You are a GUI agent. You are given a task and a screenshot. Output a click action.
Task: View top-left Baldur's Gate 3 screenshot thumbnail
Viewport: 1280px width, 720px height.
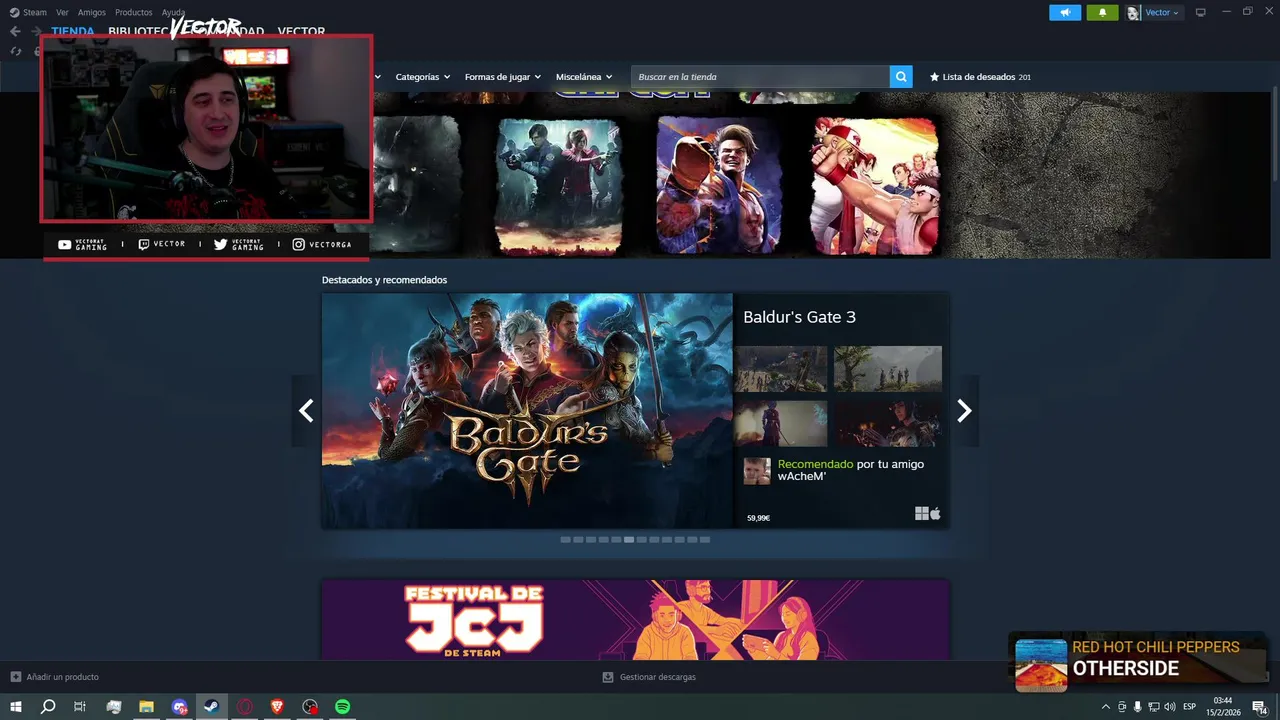tap(781, 369)
